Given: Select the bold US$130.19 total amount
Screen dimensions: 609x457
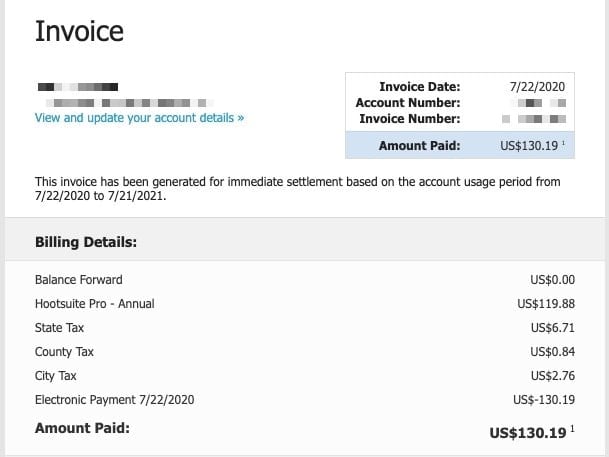Looking at the screenshot, I should coord(528,433).
